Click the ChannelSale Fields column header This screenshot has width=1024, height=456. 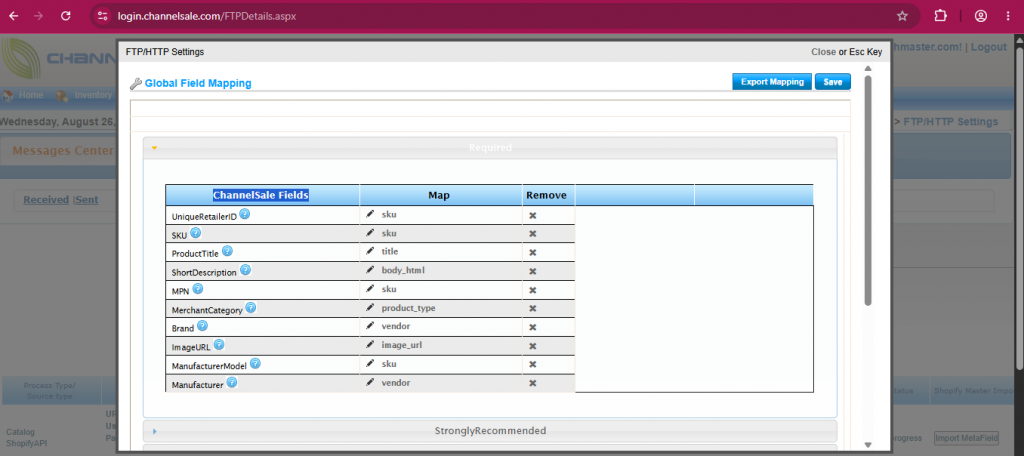tap(261, 195)
